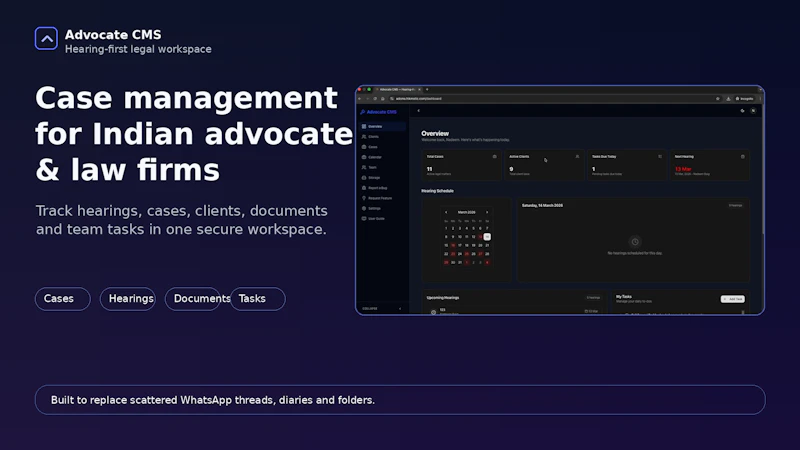Click the Request Feature sidebar icon
Viewport: 800px width, 450px height.
pos(364,198)
